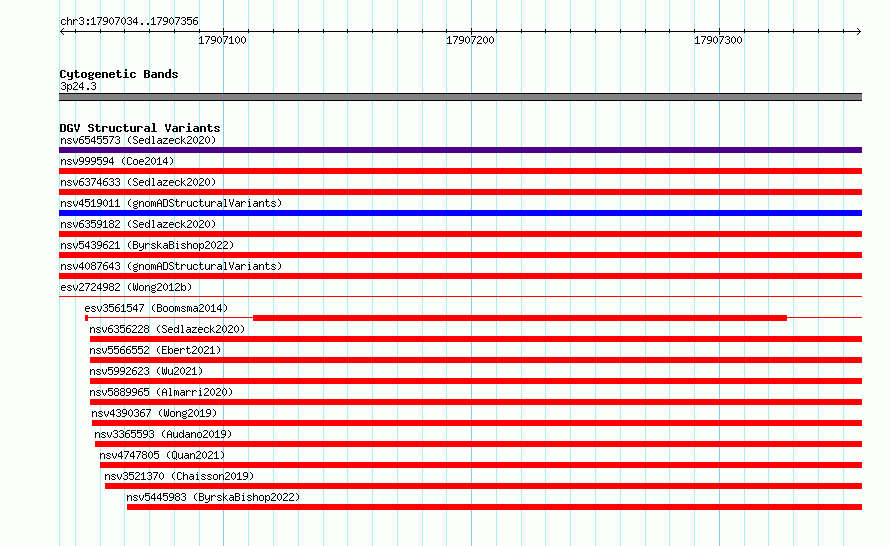
Task: Click the red nsv5439621 variant bar
Action: (x=460, y=255)
